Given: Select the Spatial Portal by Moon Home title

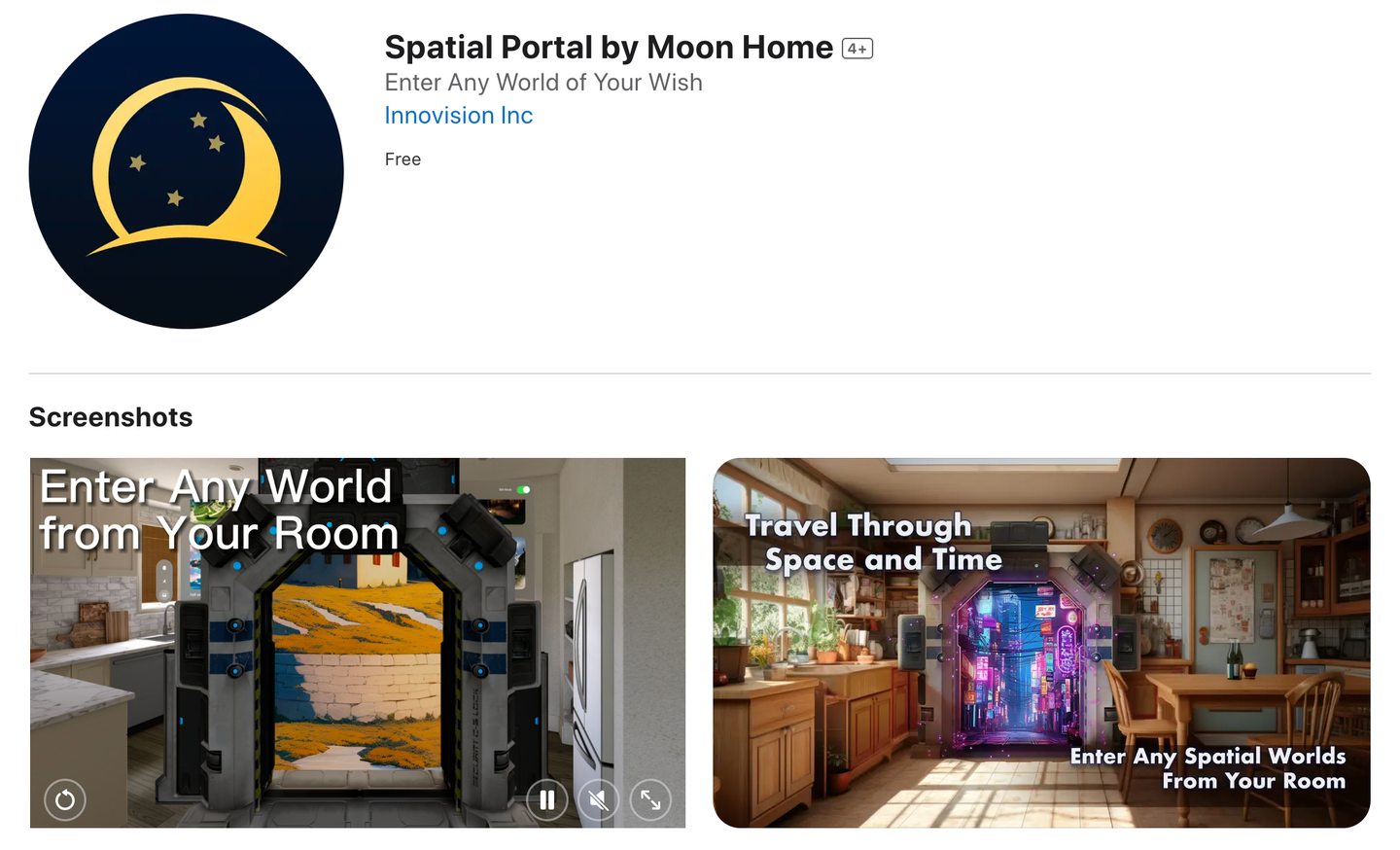Looking at the screenshot, I should 609,48.
